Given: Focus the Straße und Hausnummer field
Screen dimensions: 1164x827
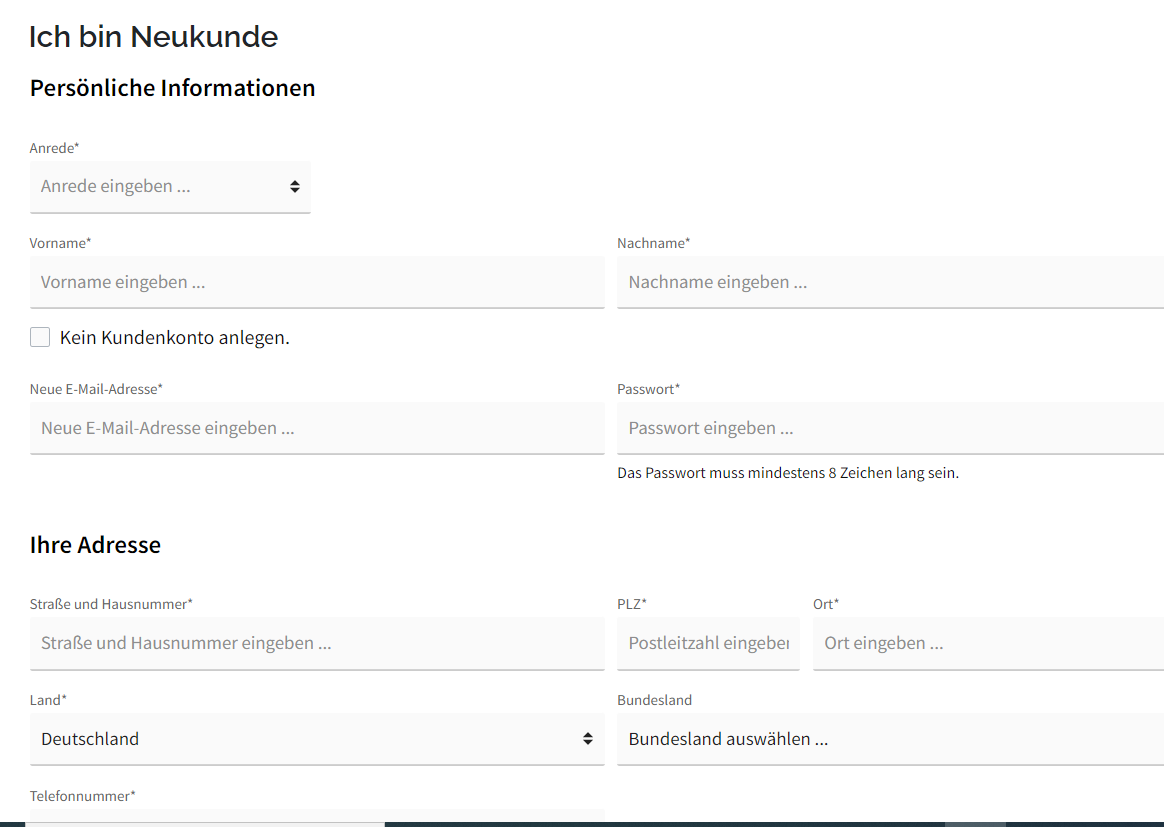Looking at the screenshot, I should tap(316, 643).
